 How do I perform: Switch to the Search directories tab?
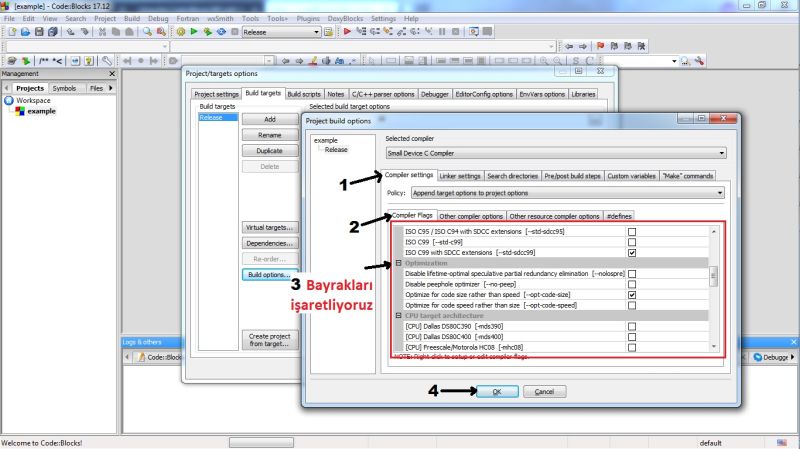(x=512, y=176)
